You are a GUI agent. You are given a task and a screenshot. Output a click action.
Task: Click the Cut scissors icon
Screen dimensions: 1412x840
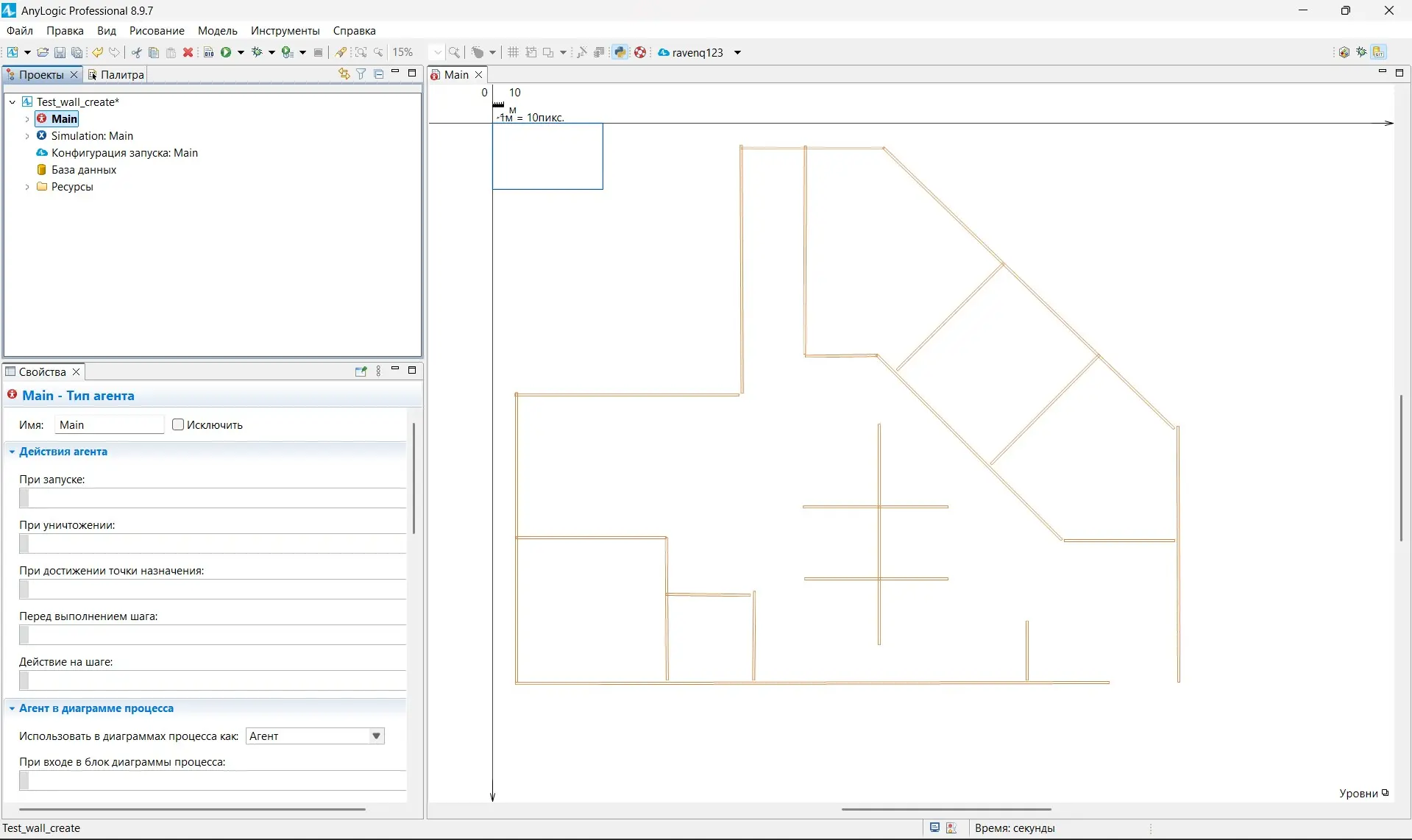pyautogui.click(x=137, y=52)
